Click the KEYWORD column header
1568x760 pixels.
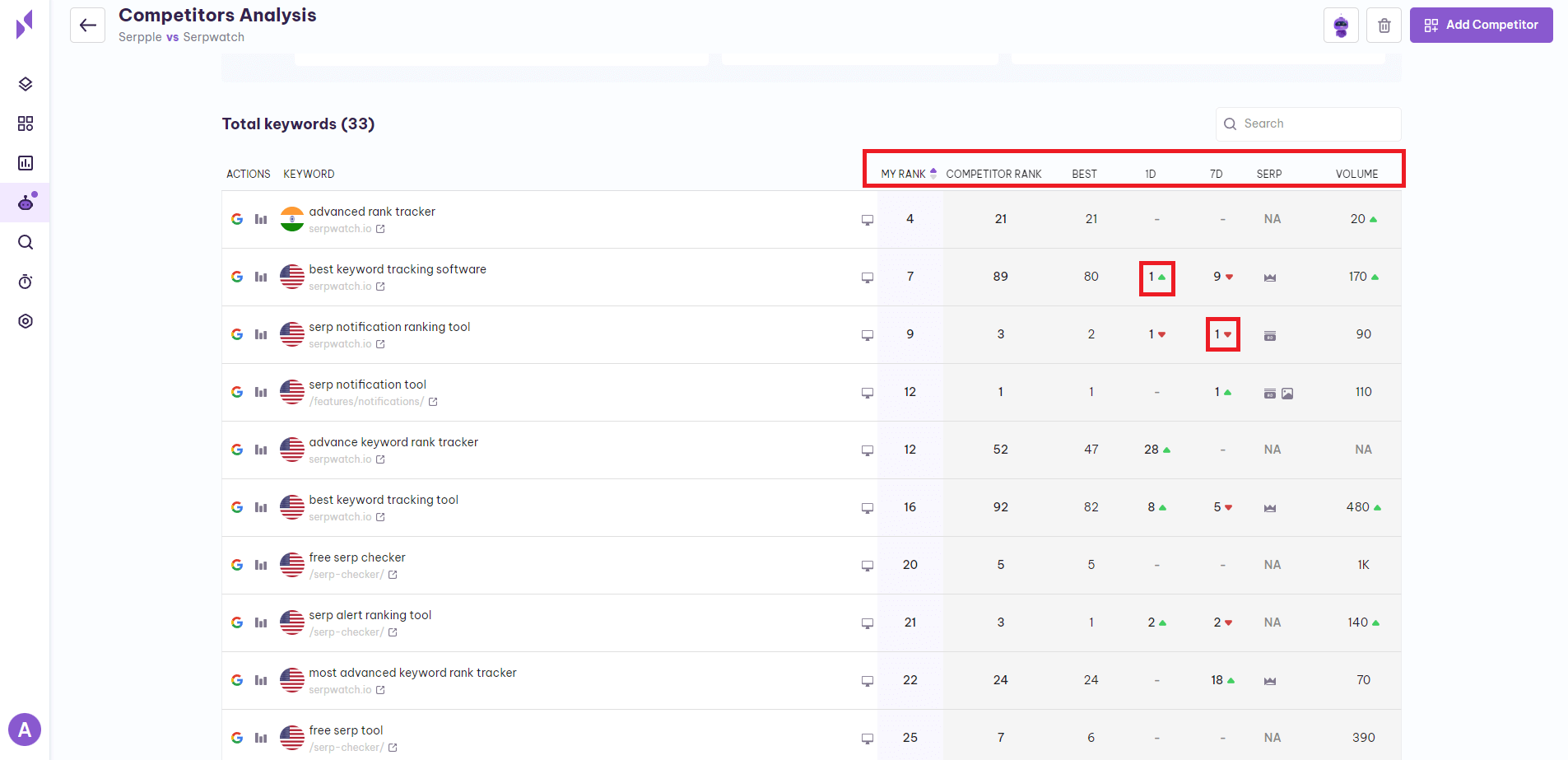[309, 174]
